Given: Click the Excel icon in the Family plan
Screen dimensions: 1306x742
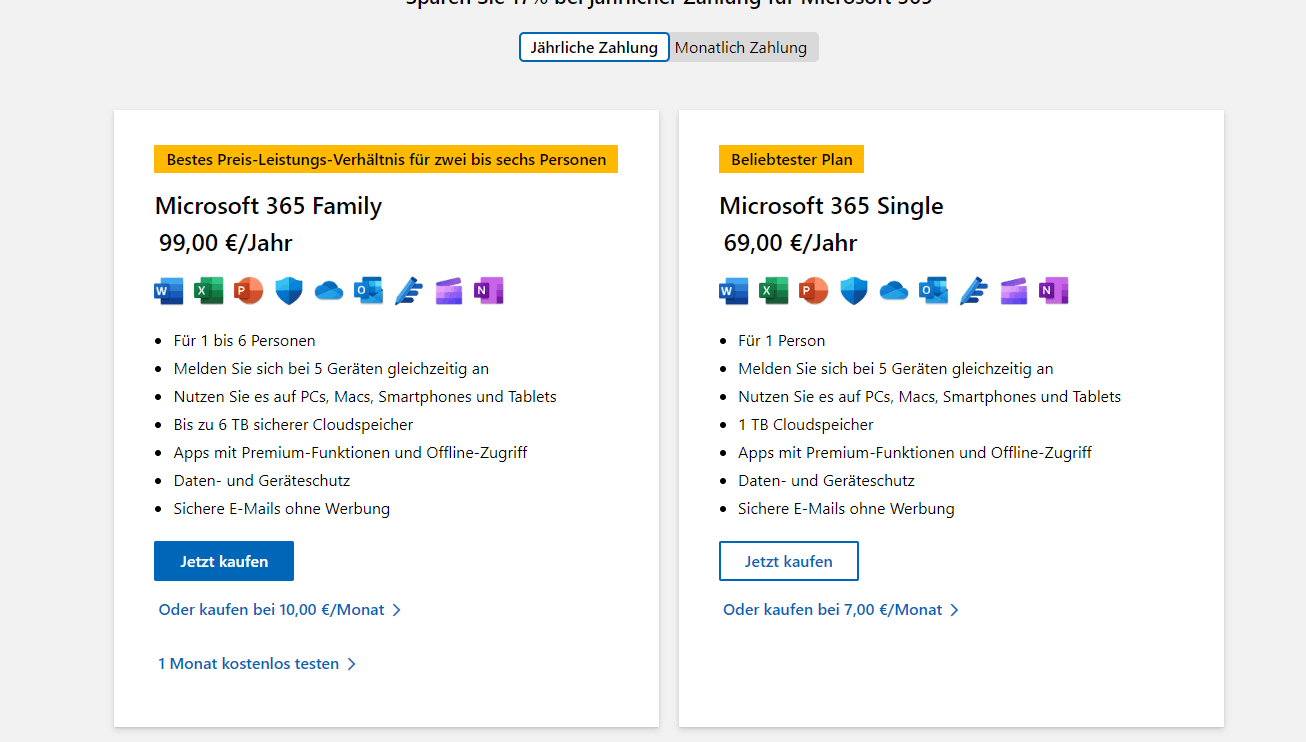Looking at the screenshot, I should [x=209, y=291].
